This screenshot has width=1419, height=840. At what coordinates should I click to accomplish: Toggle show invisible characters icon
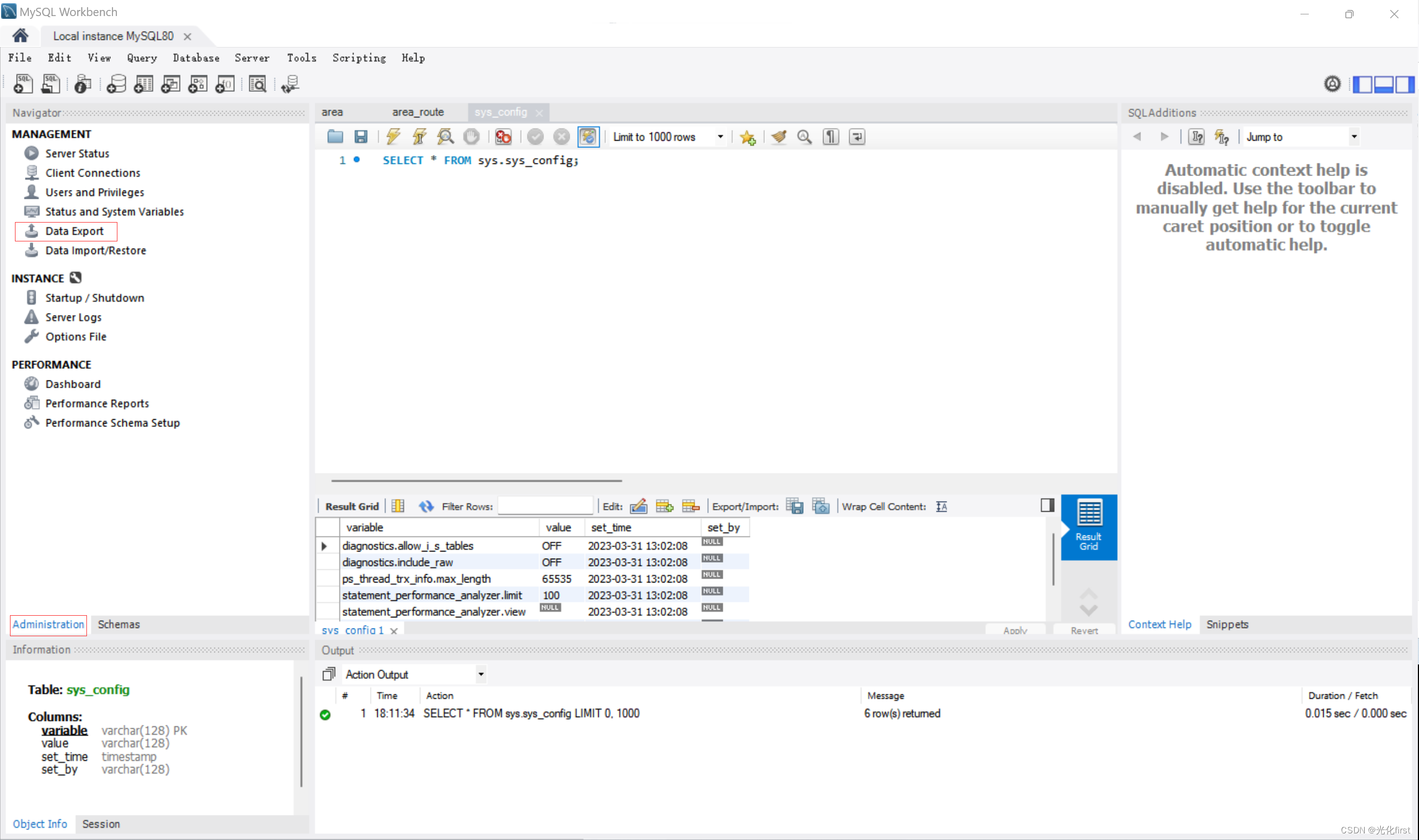pos(830,136)
